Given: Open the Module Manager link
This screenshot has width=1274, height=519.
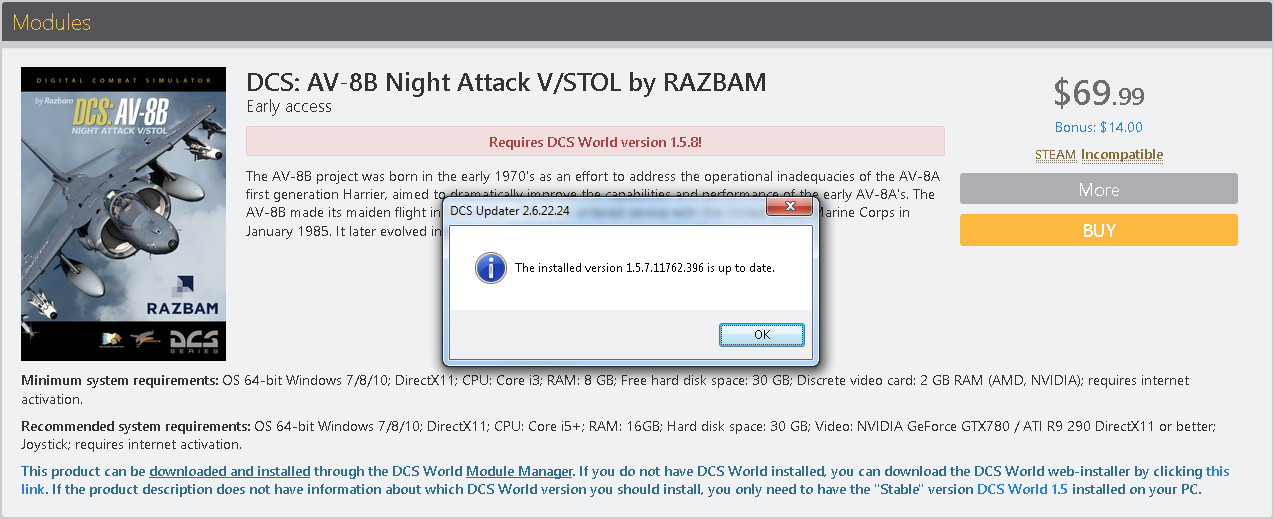Looking at the screenshot, I should 519,471.
